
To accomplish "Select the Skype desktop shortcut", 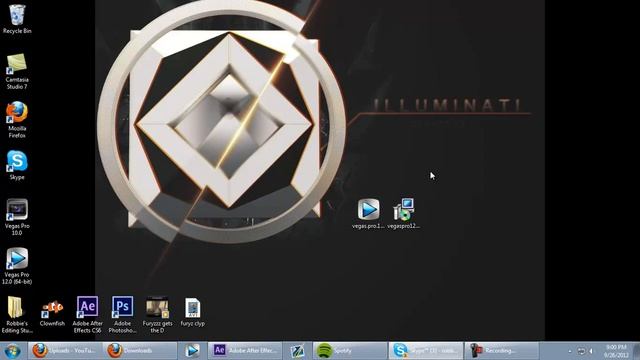I will click(x=17, y=165).
